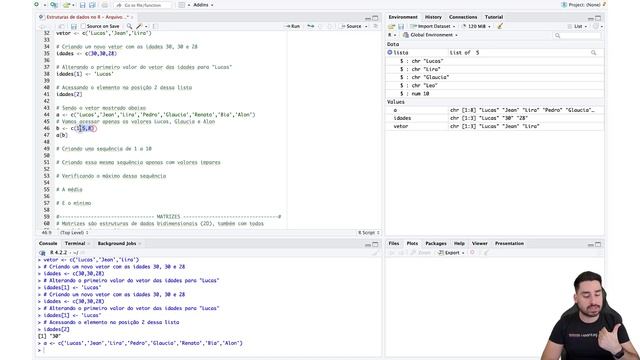640x360 pixels.
Task: Open the Global Environment dropdown
Action: [431, 35]
